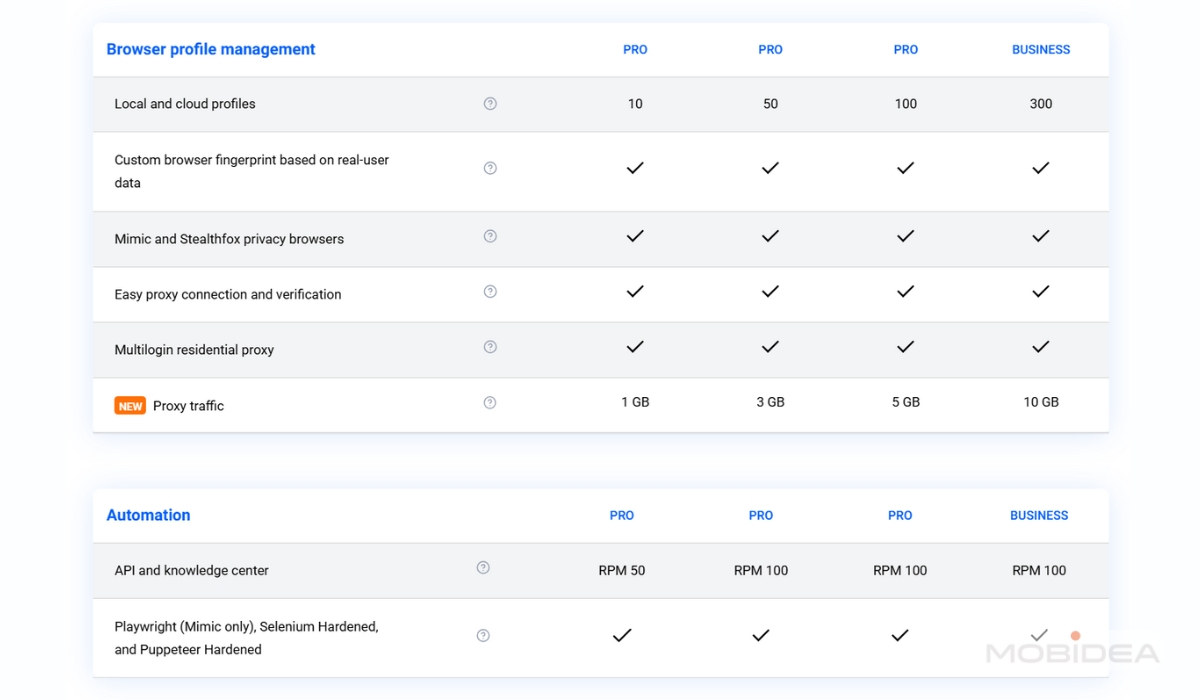1200x700 pixels.
Task: Select the Browser profile management heading
Action: [x=211, y=49]
